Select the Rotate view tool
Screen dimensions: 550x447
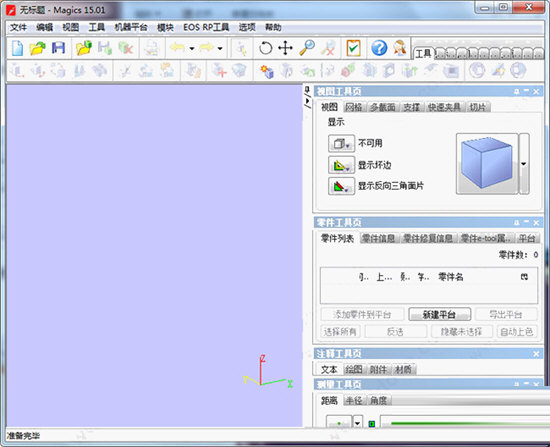[265, 48]
